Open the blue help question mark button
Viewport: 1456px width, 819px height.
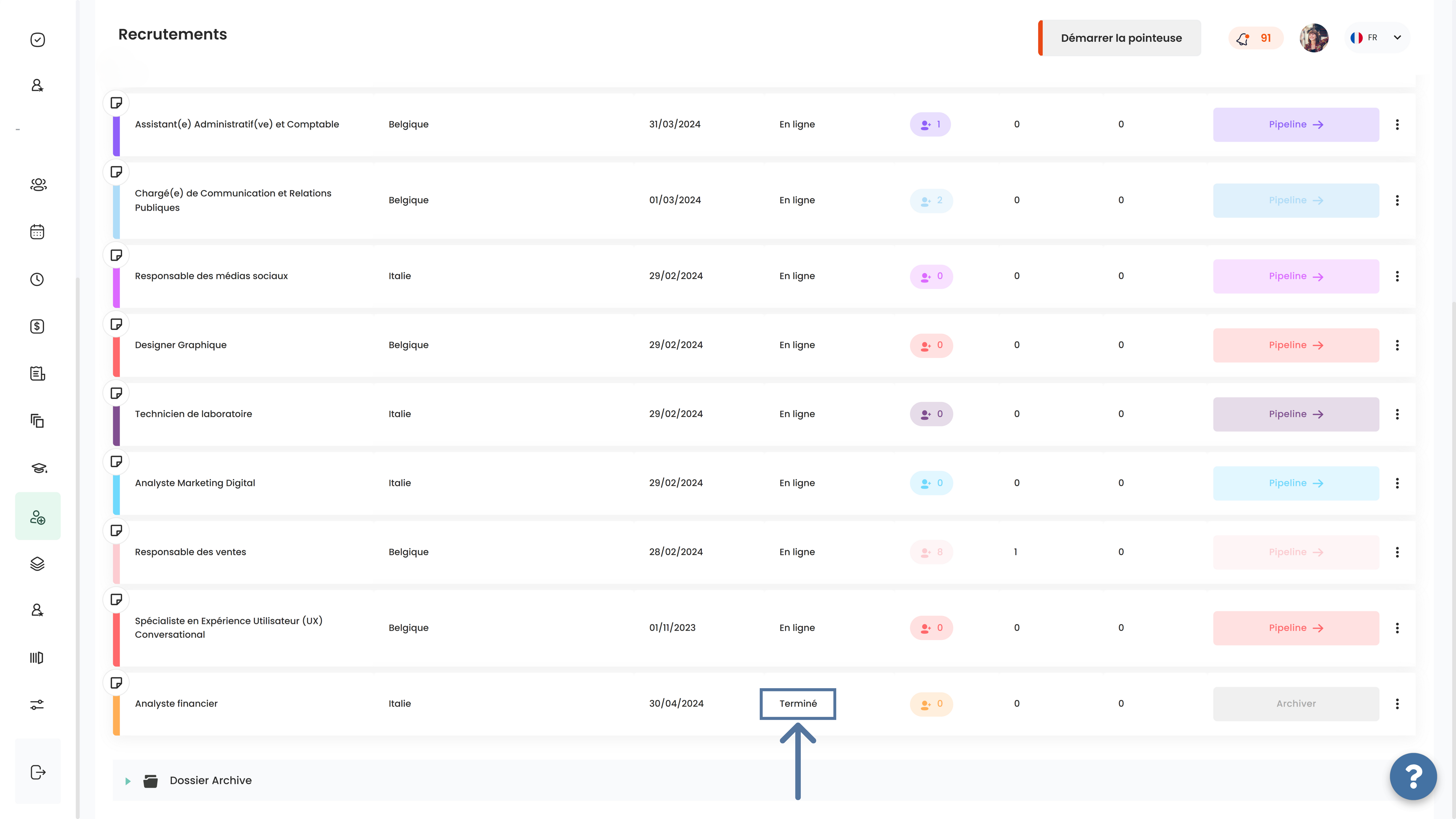tap(1413, 777)
